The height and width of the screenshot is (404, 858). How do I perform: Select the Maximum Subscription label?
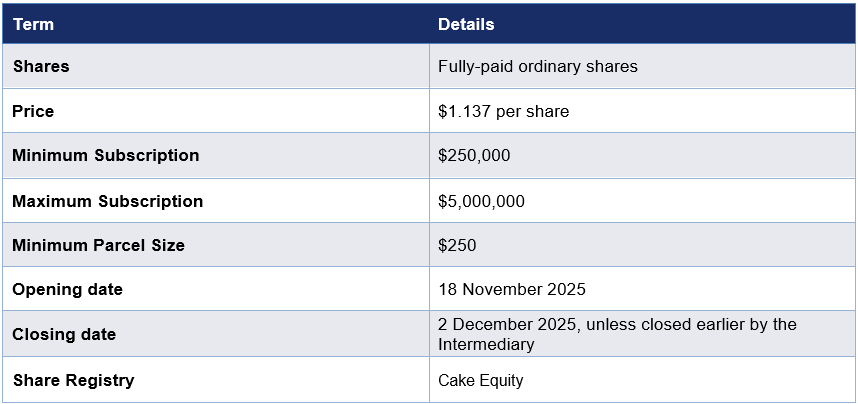(x=107, y=201)
